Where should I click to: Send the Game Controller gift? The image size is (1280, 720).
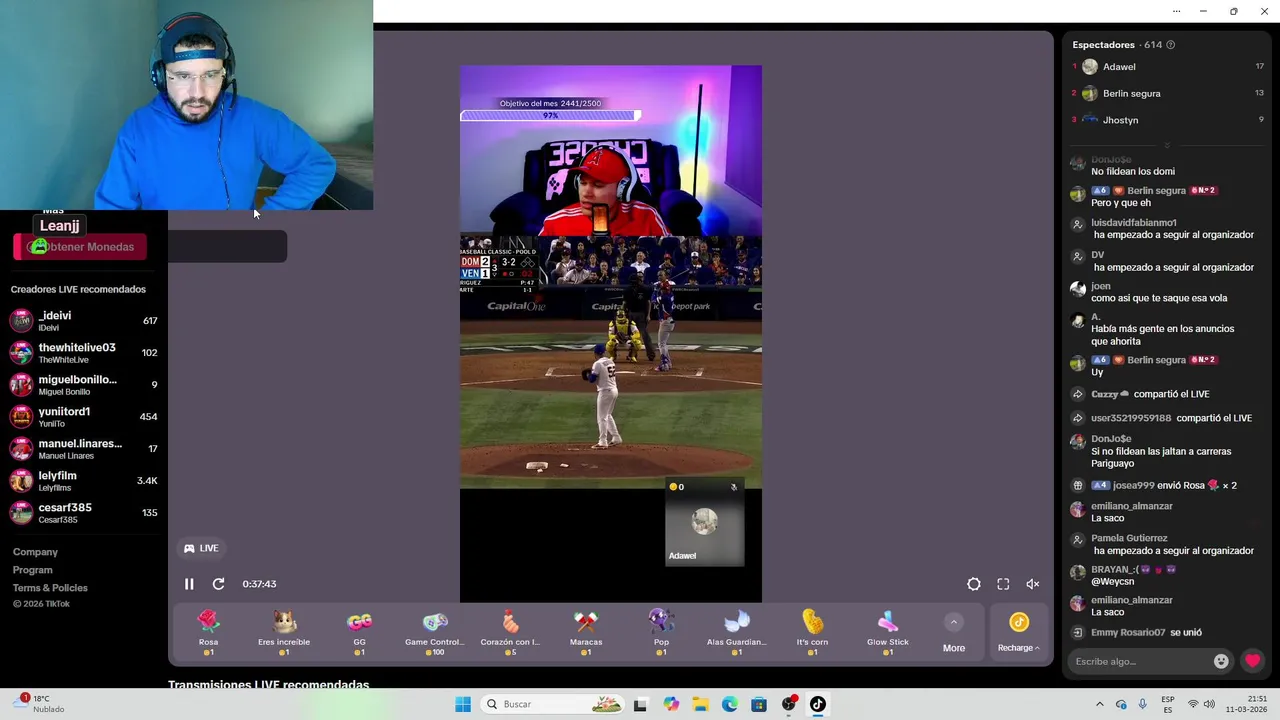[435, 633]
